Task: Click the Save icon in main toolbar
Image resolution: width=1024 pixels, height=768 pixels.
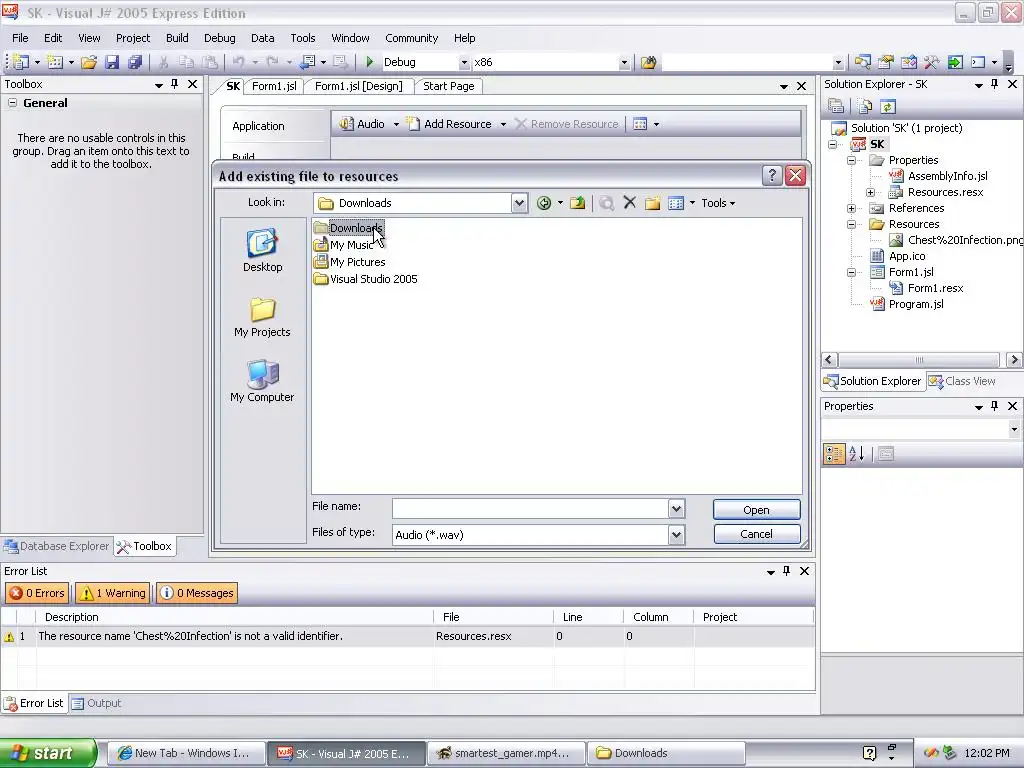Action: 112,62
